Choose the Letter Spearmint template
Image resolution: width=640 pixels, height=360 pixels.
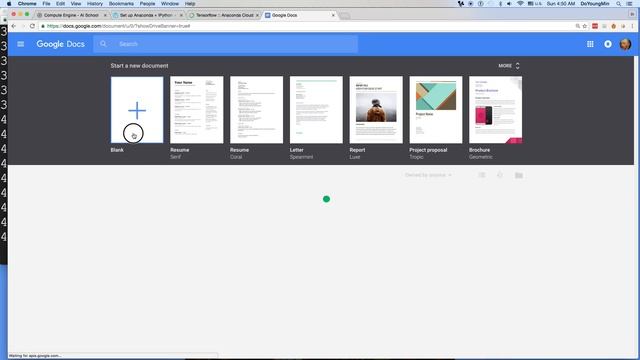point(316,110)
